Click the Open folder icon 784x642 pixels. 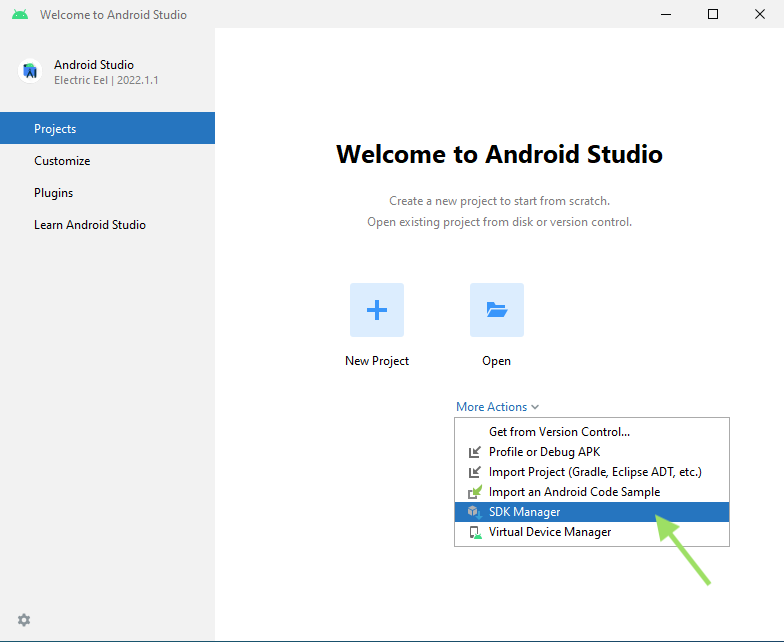496,310
